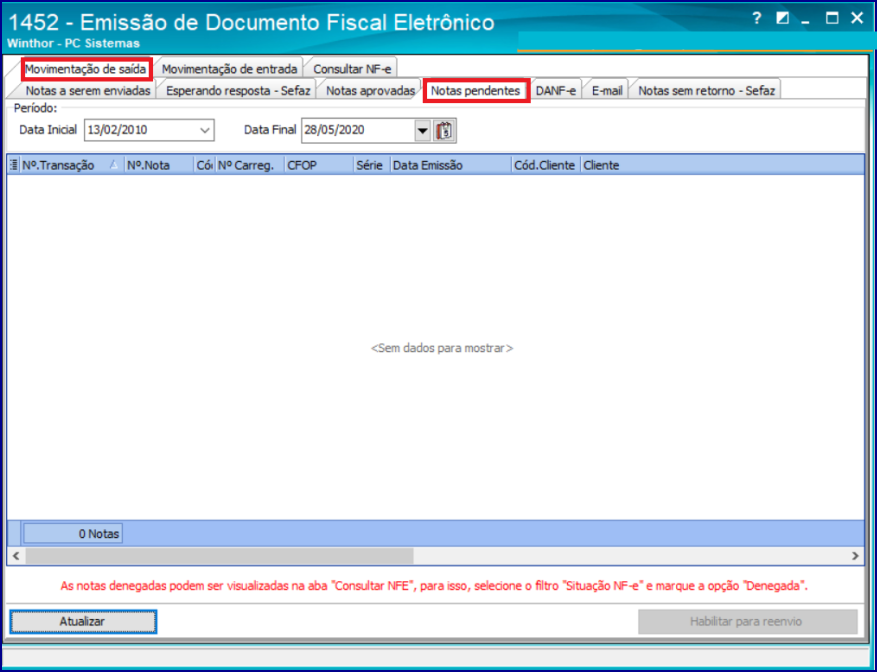Open the DANF-e tab
This screenshot has width=877, height=672.
(x=556, y=91)
